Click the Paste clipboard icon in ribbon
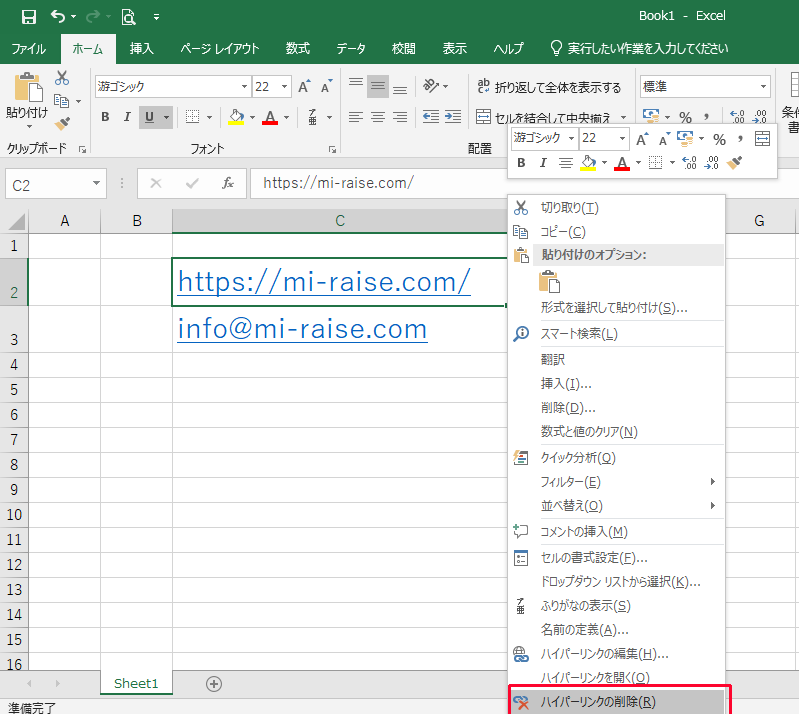This screenshot has height=714, width=799. (x=28, y=87)
